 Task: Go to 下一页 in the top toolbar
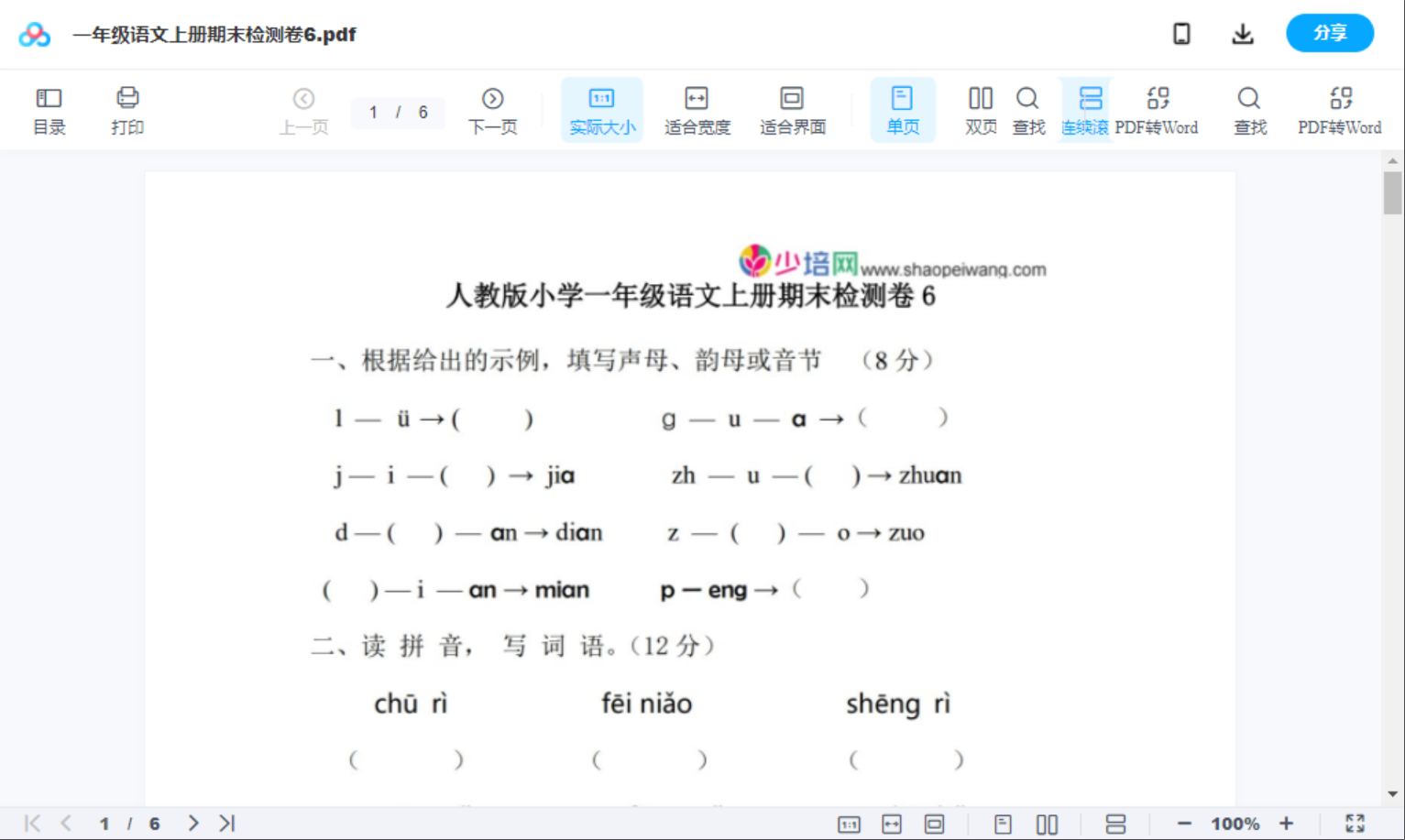492,110
